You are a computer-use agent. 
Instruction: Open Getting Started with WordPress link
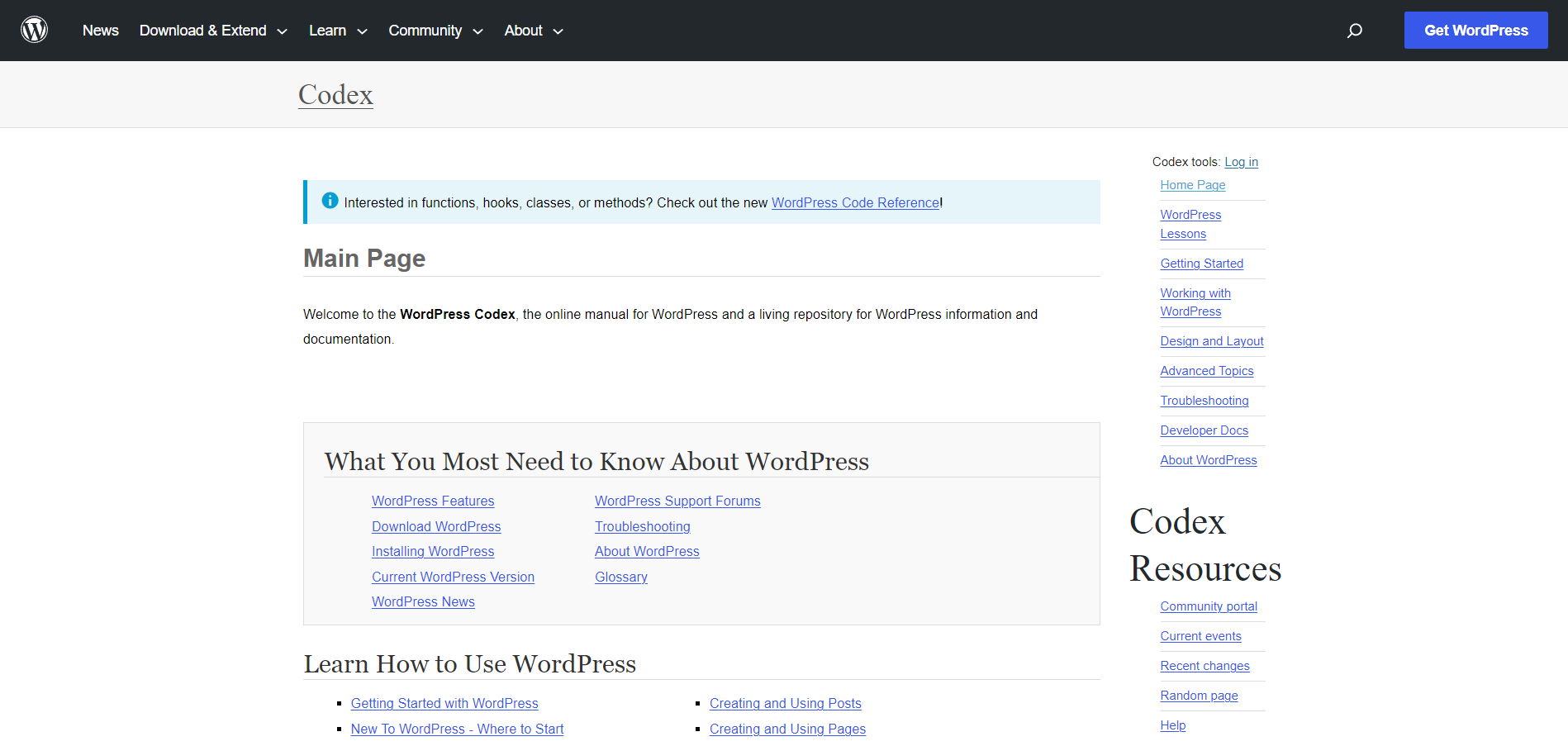444,703
